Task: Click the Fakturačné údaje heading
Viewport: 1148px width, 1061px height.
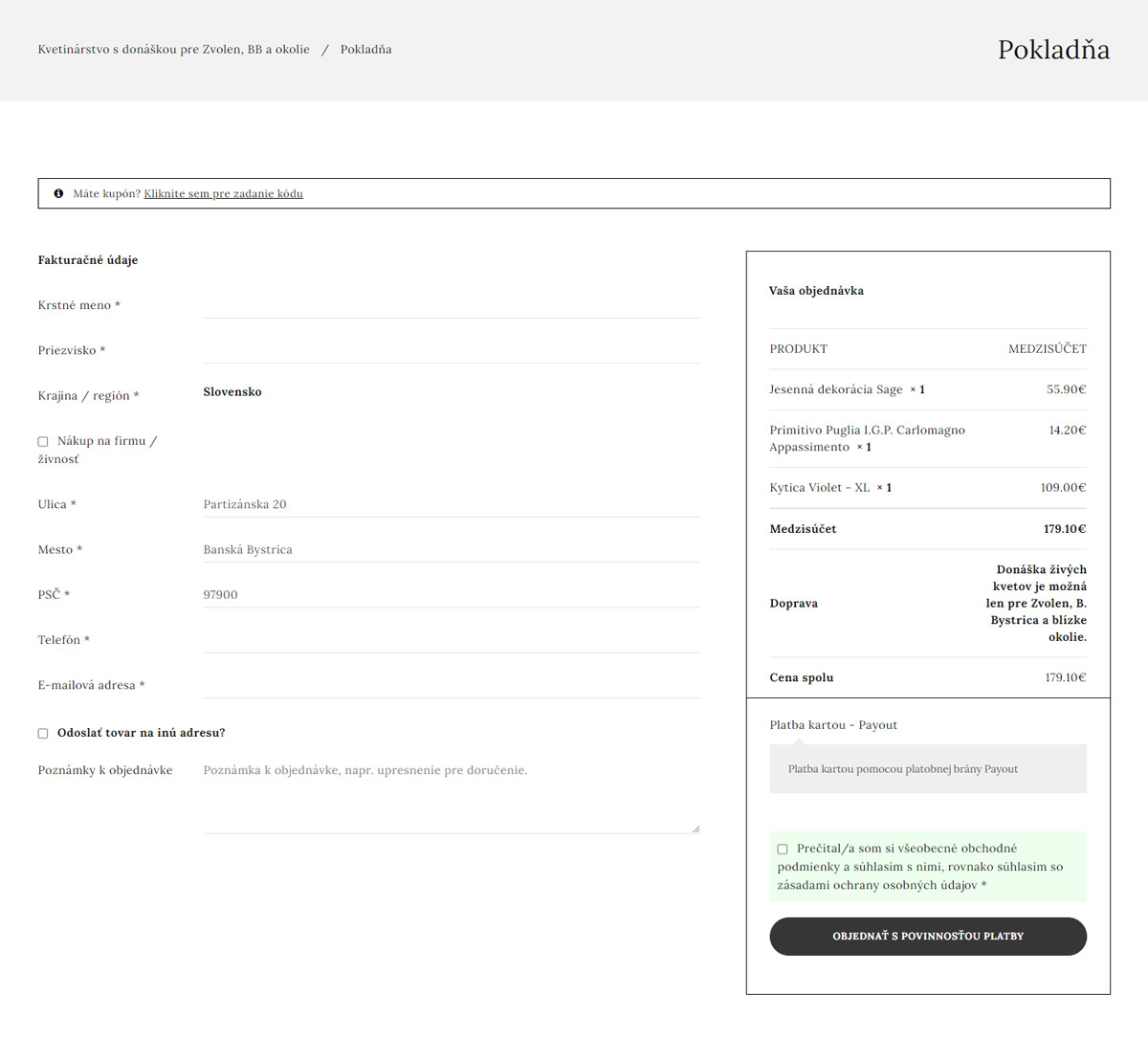Action: click(88, 260)
